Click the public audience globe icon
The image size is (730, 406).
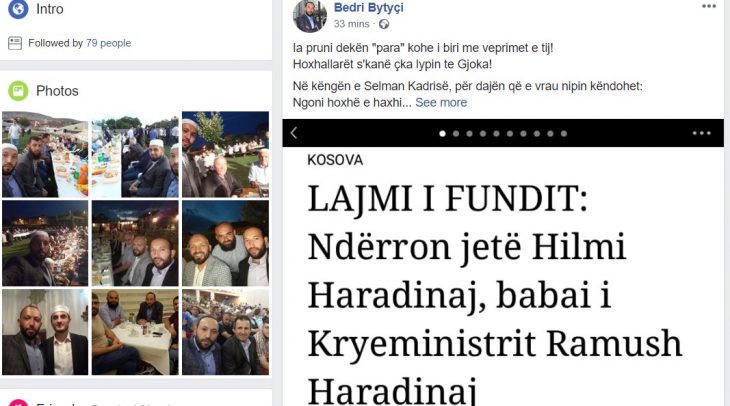pyautogui.click(x=384, y=24)
